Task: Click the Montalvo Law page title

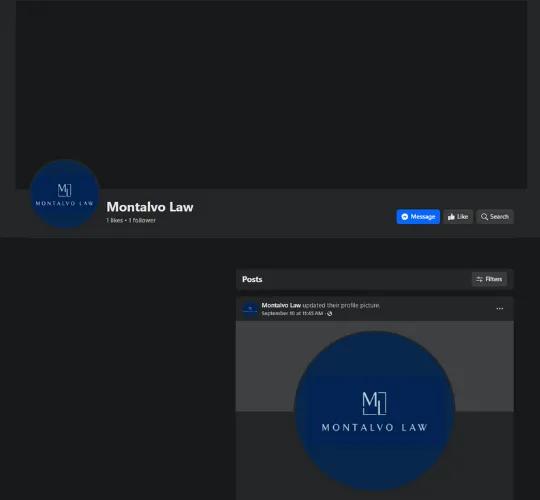Action: pos(150,207)
